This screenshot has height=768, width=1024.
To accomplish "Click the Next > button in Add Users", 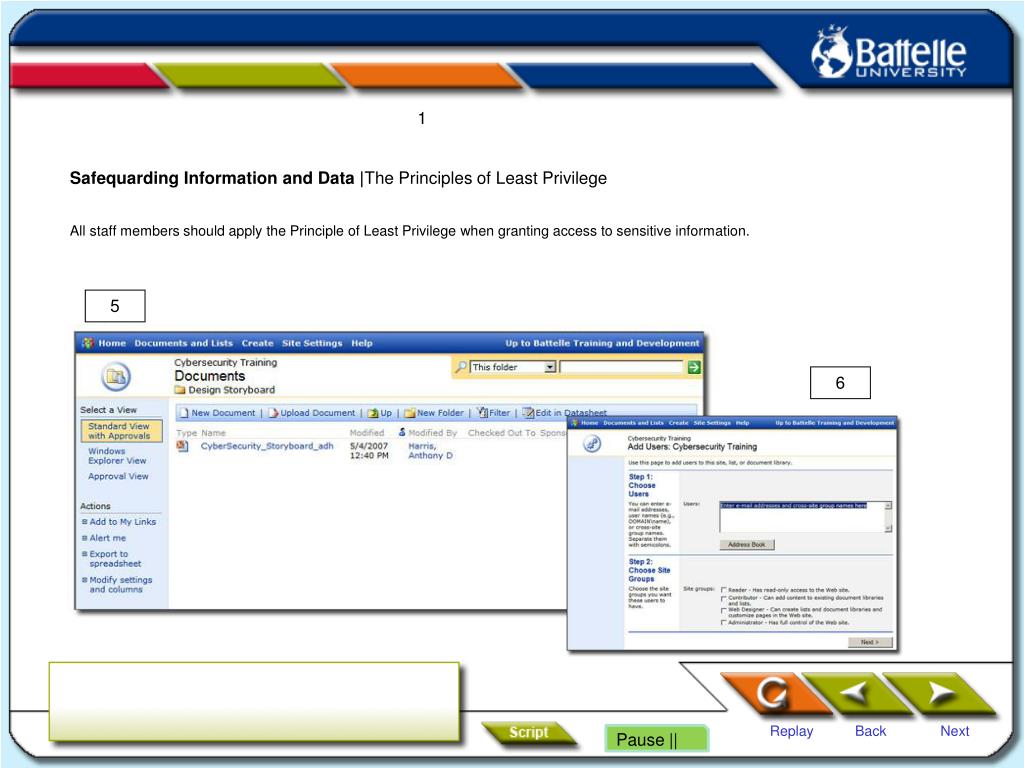I will pyautogui.click(x=870, y=643).
